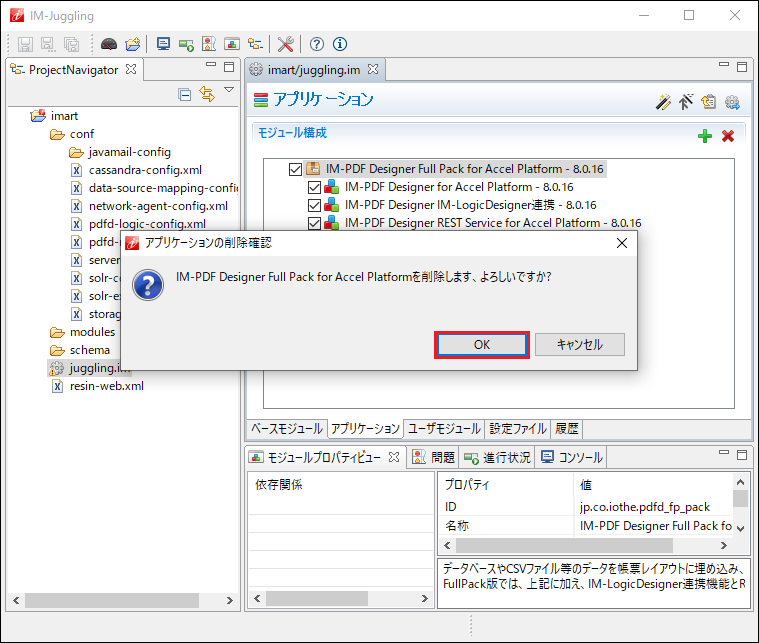The image size is (759, 643).
Task: Click the progress status toolbar icon
Action: pyautogui.click(x=186, y=45)
